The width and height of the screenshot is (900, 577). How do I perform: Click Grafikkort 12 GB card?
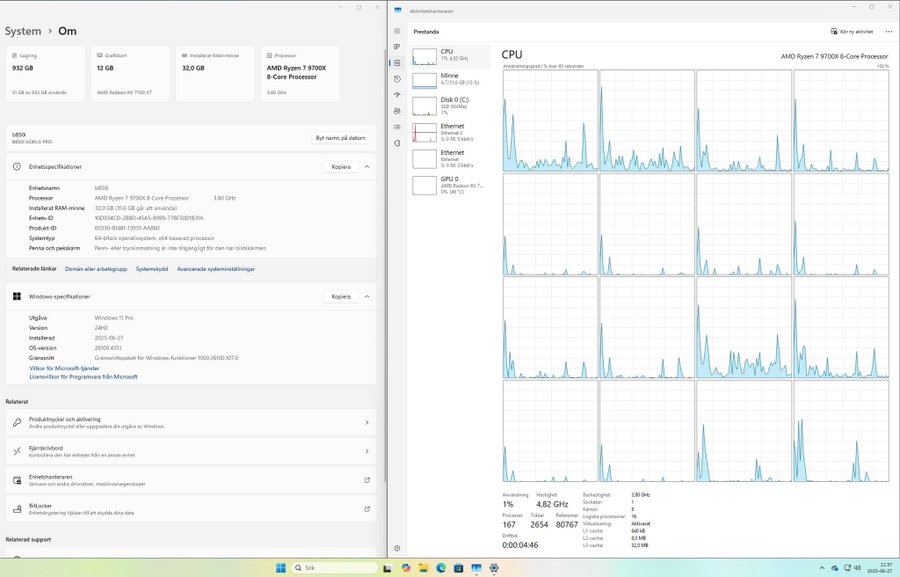[130, 73]
